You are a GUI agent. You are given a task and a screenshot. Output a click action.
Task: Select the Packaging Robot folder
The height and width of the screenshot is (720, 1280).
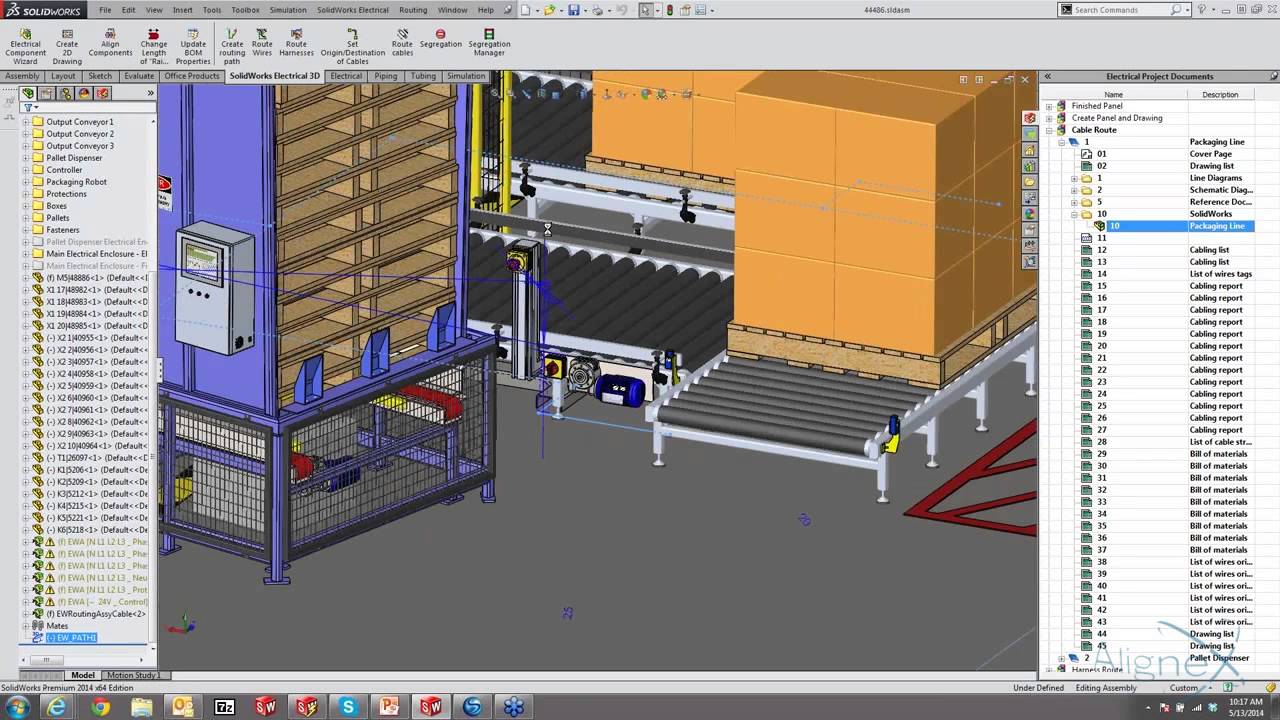click(76, 182)
